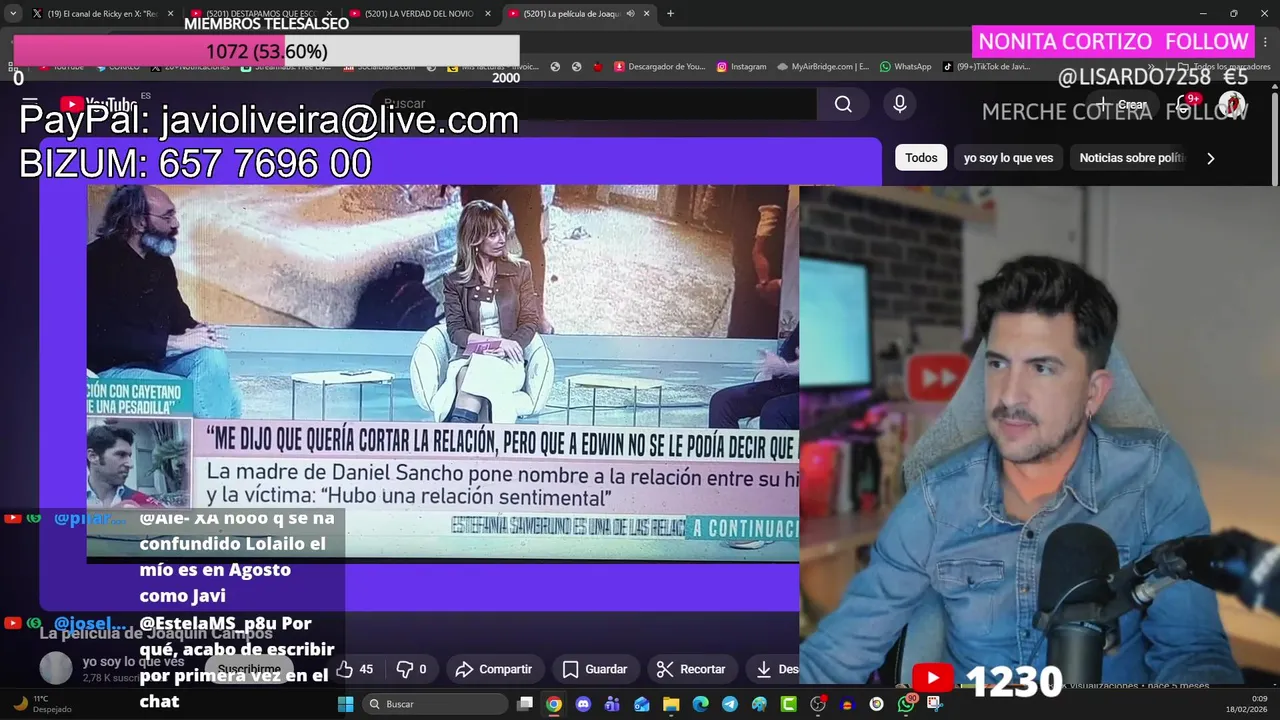Select the 'Todos' filter chip
The width and height of the screenshot is (1280, 720).
click(x=921, y=158)
